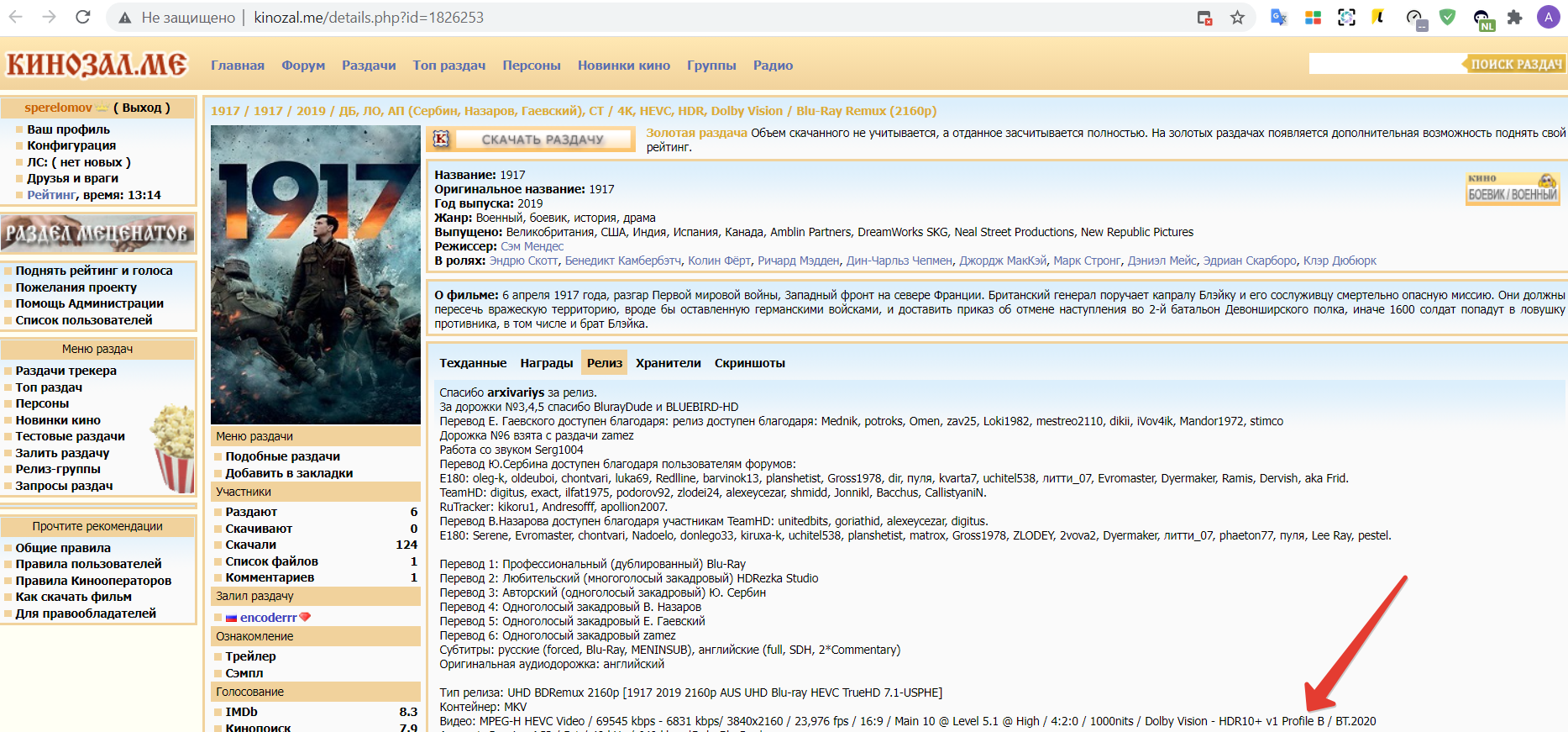Go to Топ раздач in the top menu
The width and height of the screenshot is (1568, 732).
448,66
